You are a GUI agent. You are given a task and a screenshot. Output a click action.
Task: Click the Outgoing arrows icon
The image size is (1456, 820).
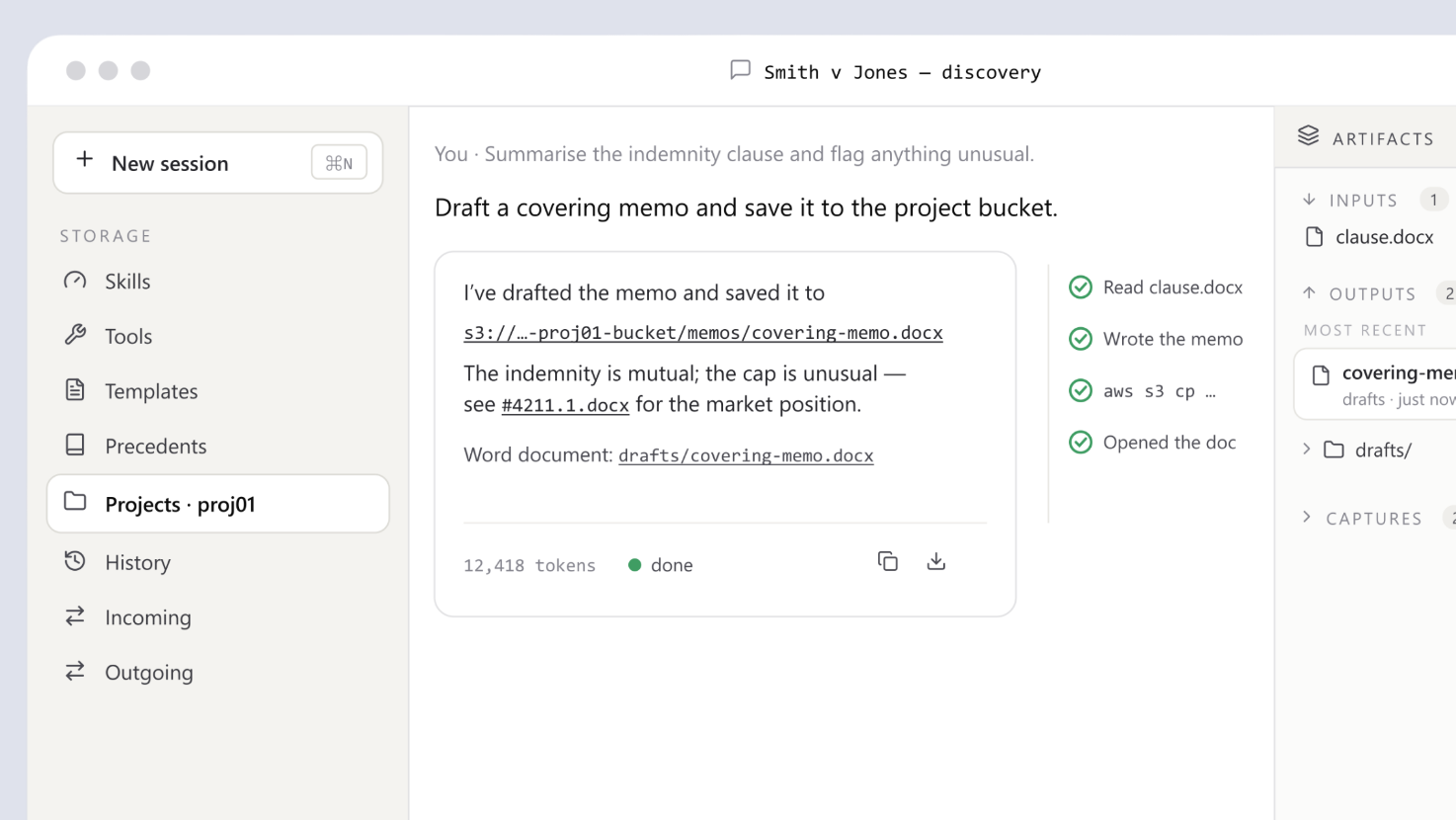tap(75, 672)
